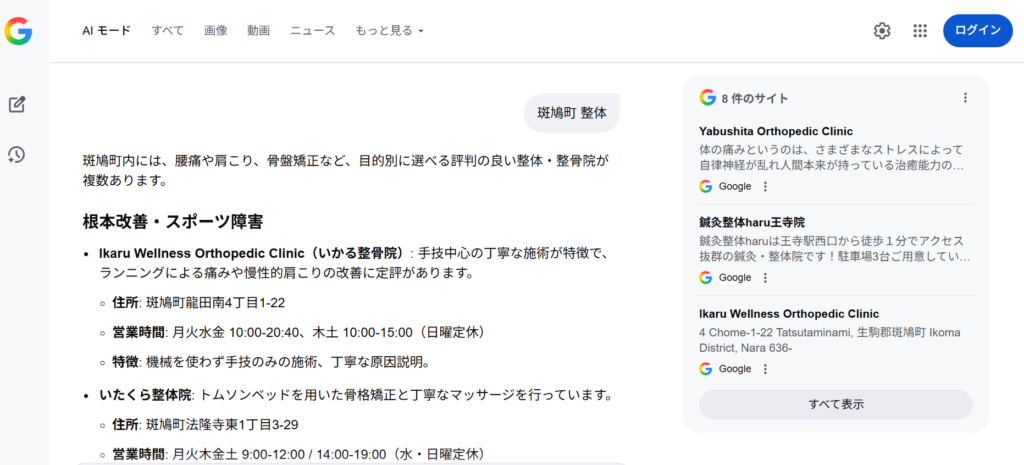Open AI Mode search history
Screen dimensions: 1024x465
pyautogui.click(x=17, y=154)
